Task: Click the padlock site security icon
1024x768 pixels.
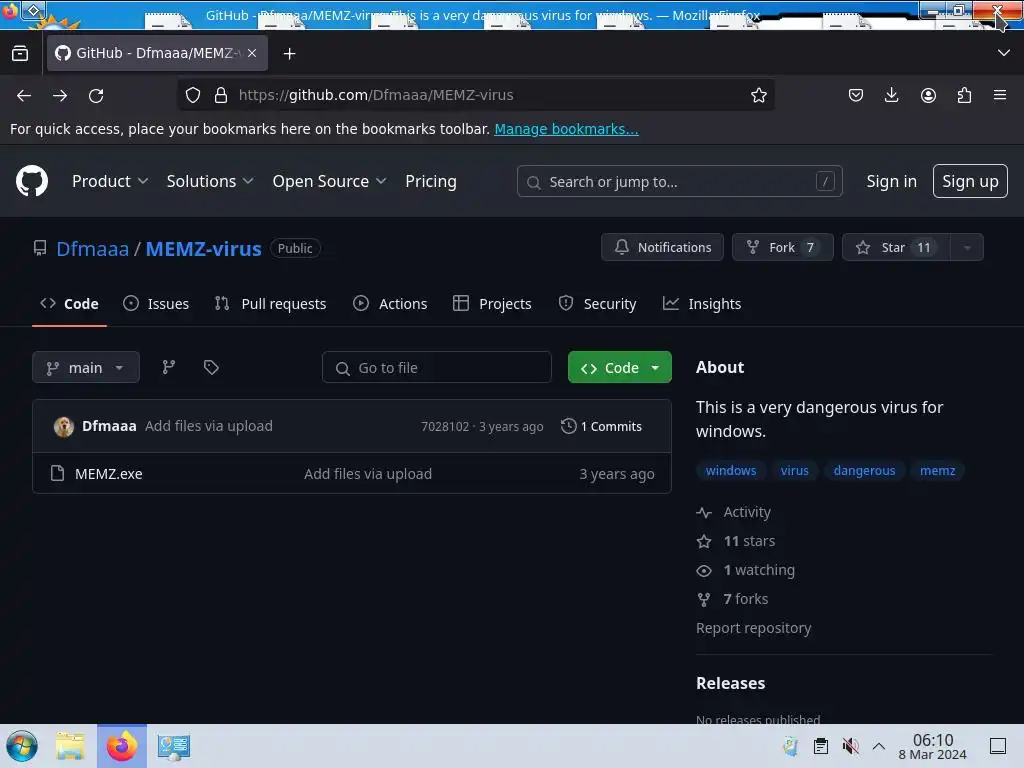Action: (221, 95)
